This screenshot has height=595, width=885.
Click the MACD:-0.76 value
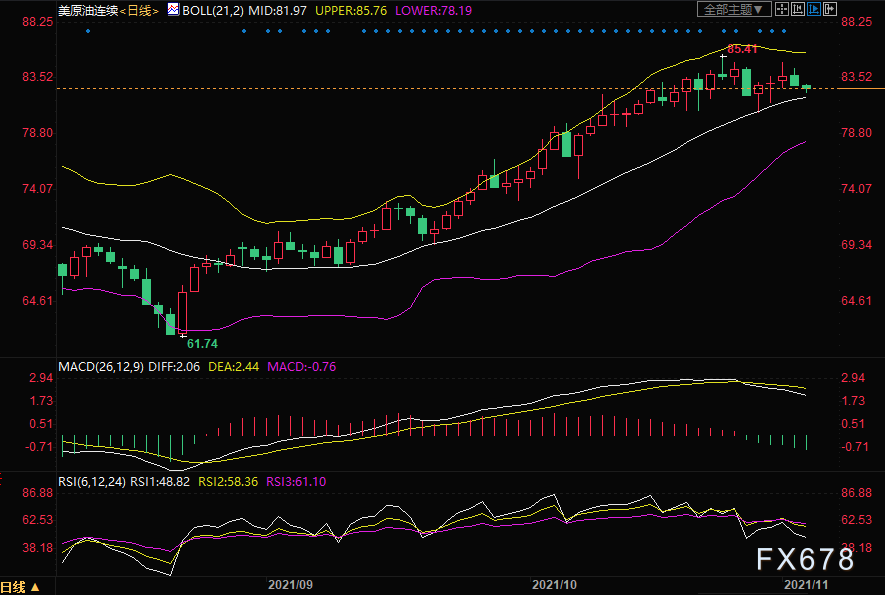coord(301,367)
